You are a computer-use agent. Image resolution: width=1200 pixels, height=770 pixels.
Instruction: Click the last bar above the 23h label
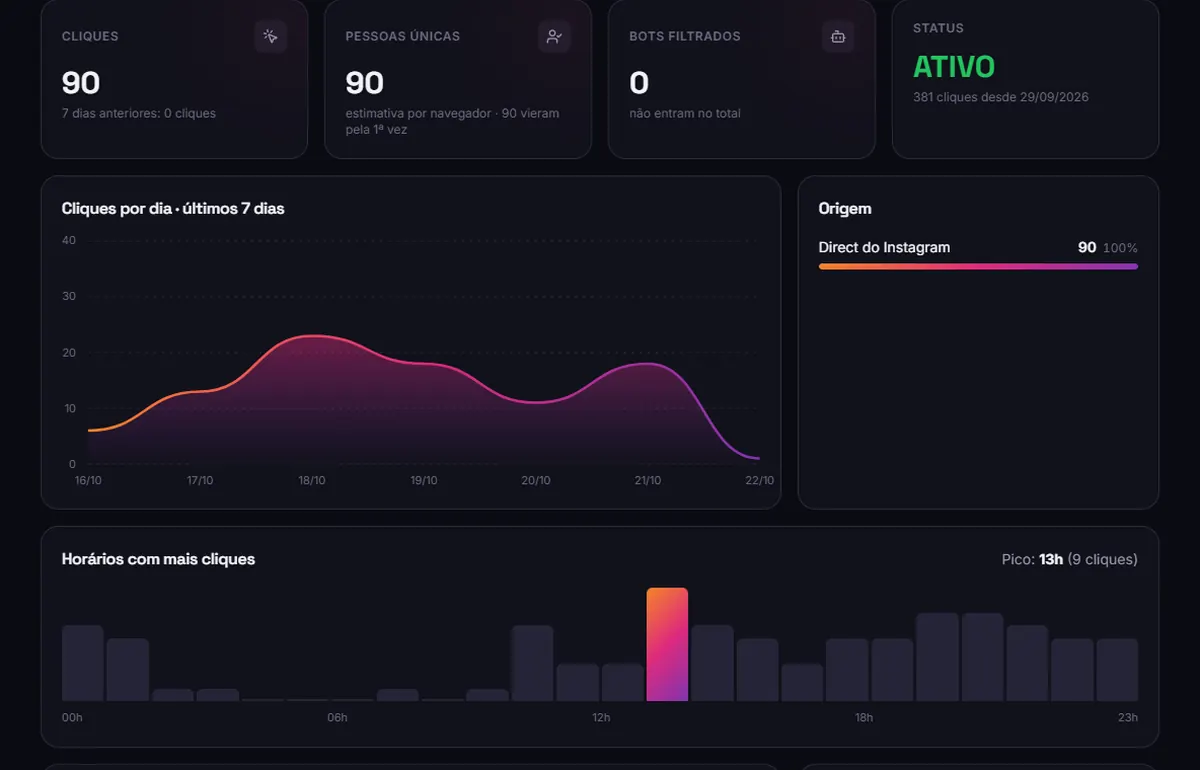1117,669
